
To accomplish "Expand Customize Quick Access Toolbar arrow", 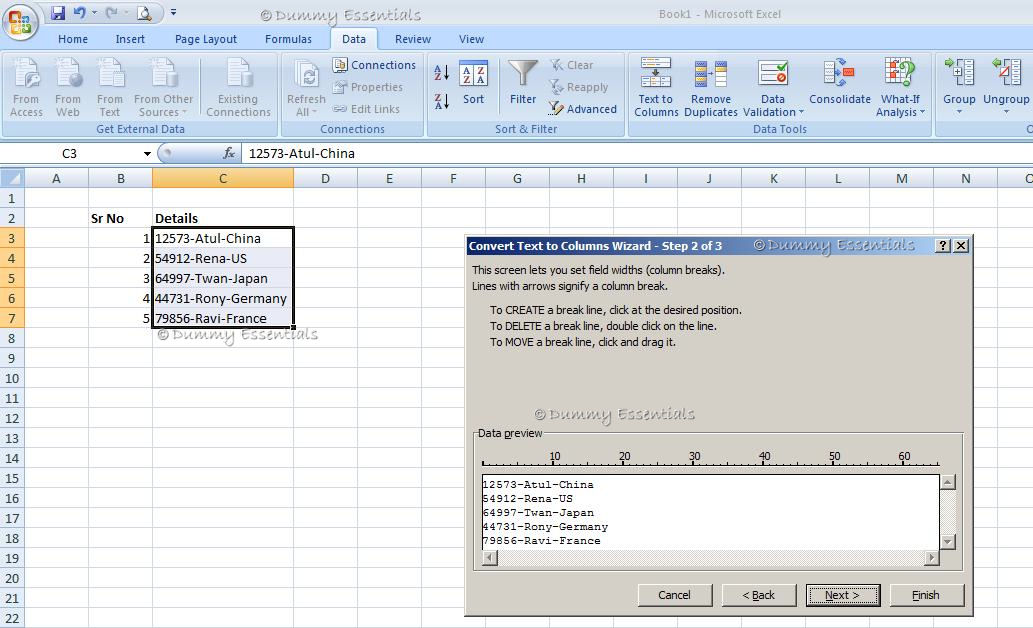I will point(173,13).
